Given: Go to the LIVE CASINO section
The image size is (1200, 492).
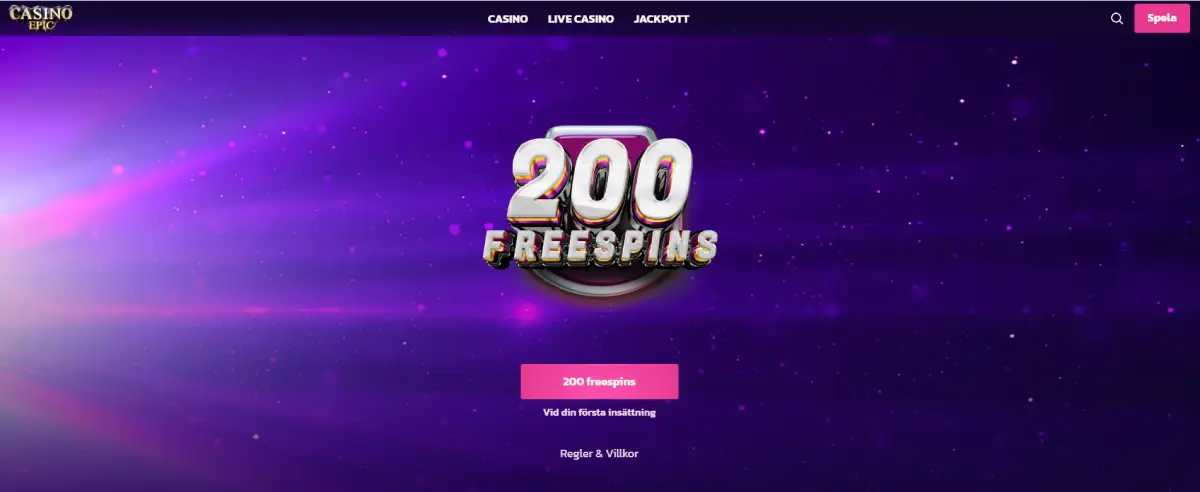Looking at the screenshot, I should [581, 19].
